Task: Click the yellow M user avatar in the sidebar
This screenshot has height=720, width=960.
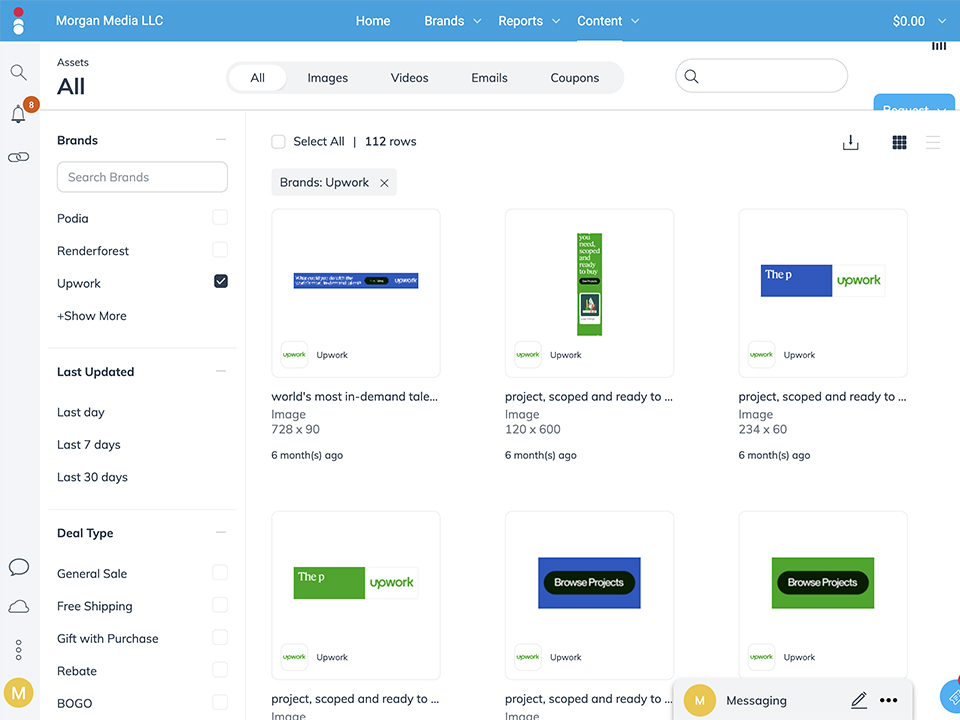Action: pyautogui.click(x=19, y=693)
